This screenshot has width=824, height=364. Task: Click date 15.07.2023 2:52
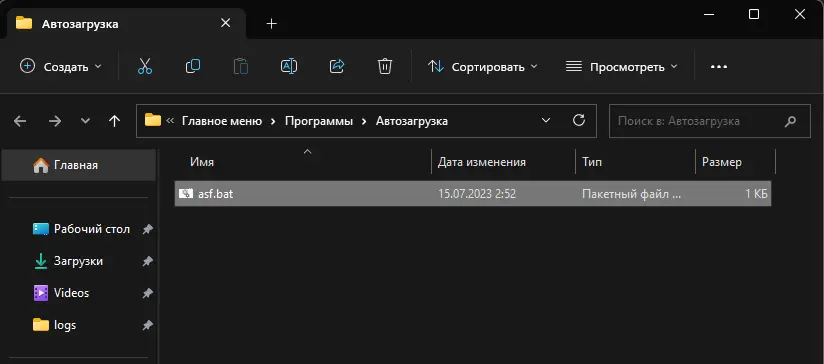pos(477,194)
